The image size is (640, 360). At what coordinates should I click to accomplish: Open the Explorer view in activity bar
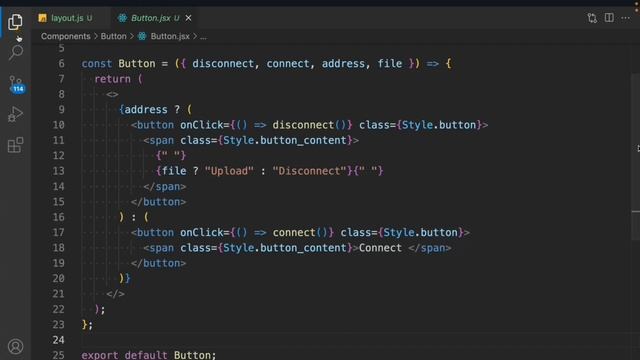[15, 22]
